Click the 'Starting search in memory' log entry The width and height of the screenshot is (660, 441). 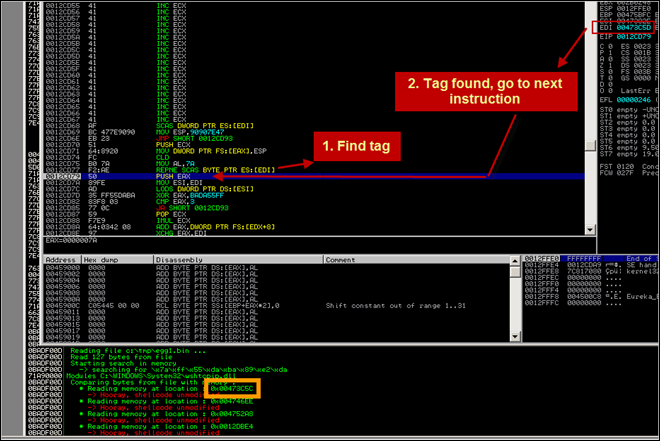point(122,363)
